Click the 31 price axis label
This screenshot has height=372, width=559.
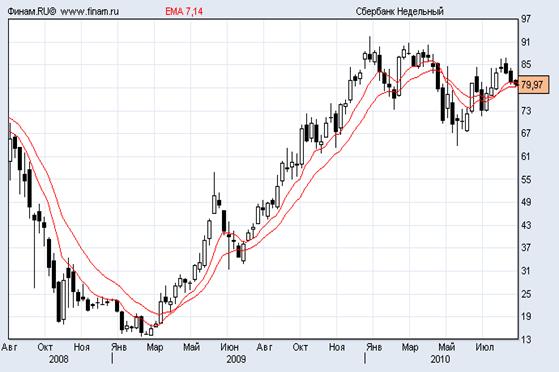[525, 271]
